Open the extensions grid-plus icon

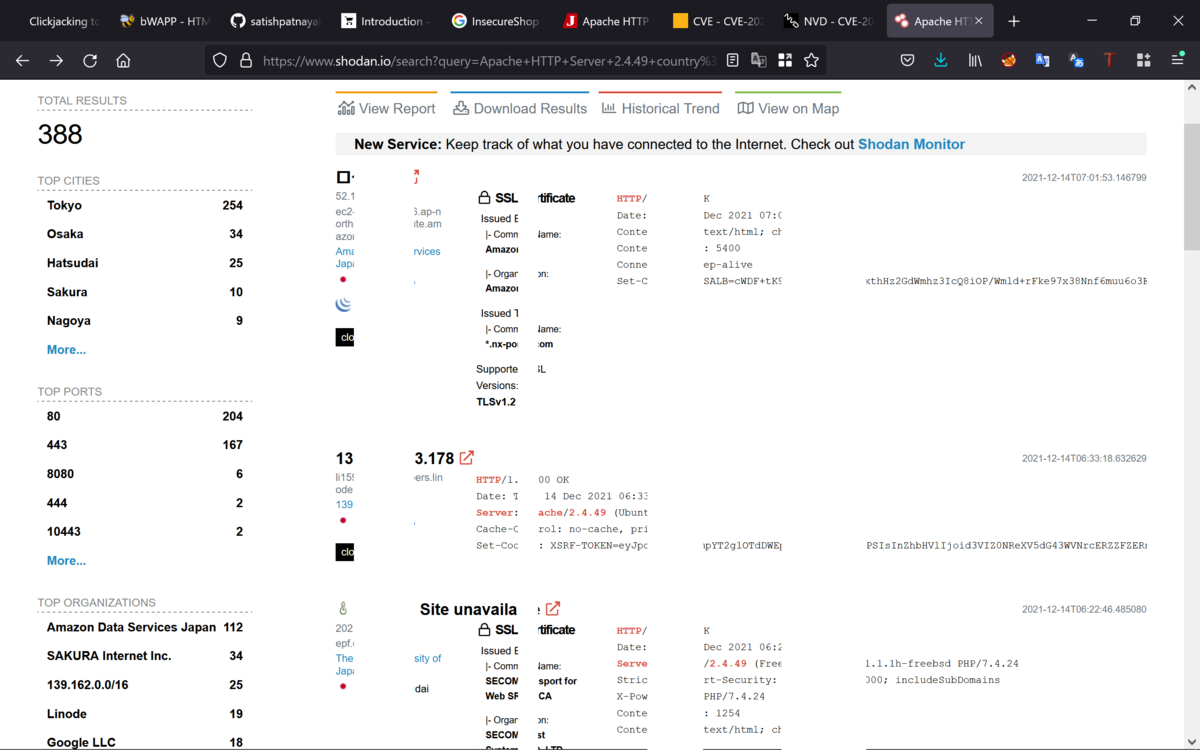[x=1143, y=61]
